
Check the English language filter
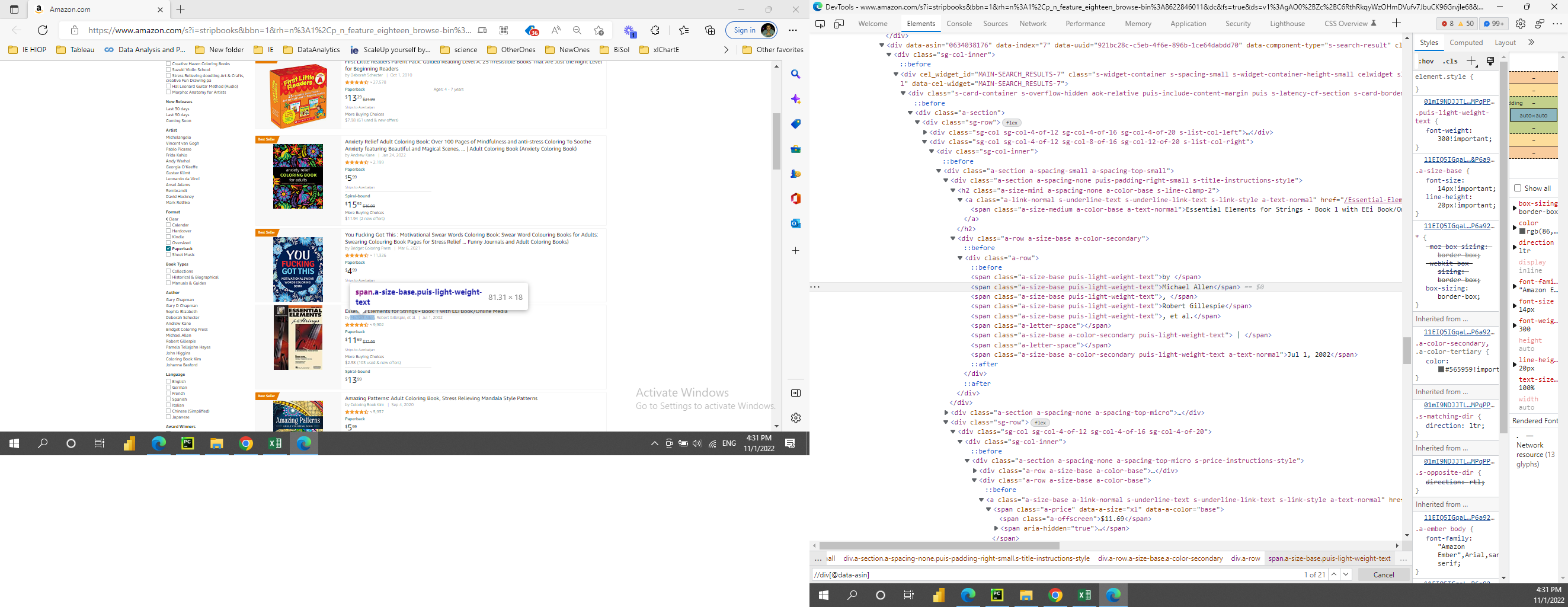(168, 381)
